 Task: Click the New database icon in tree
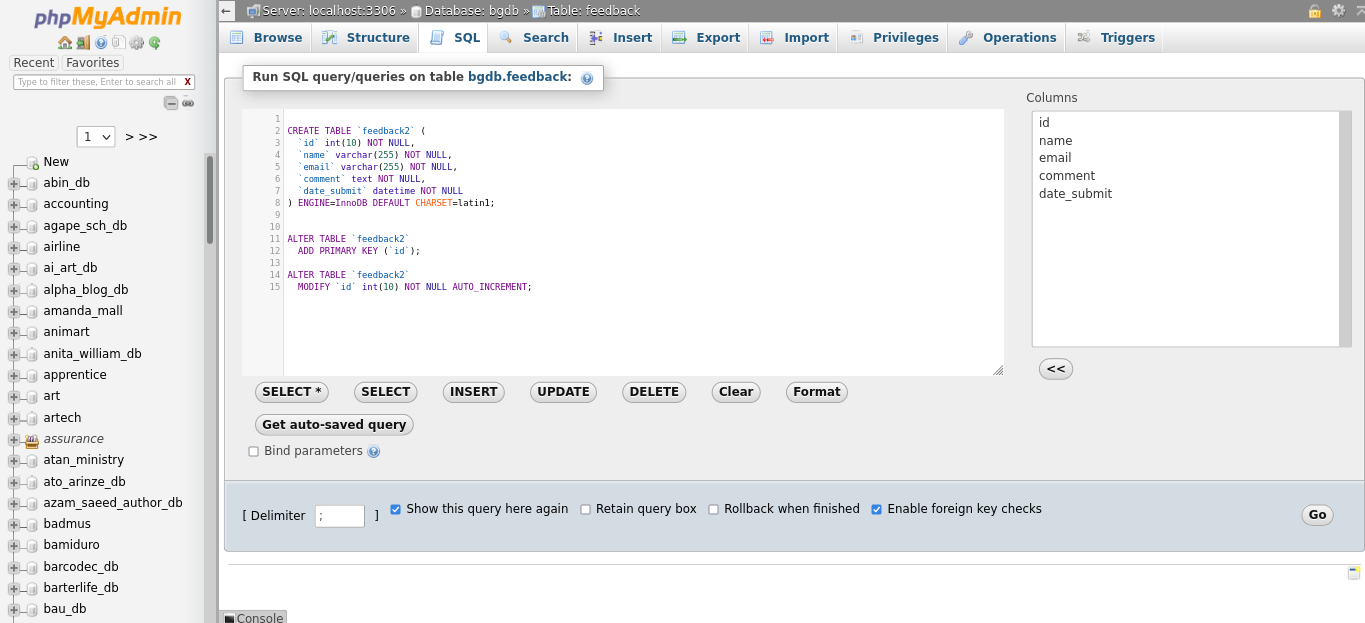tap(32, 162)
